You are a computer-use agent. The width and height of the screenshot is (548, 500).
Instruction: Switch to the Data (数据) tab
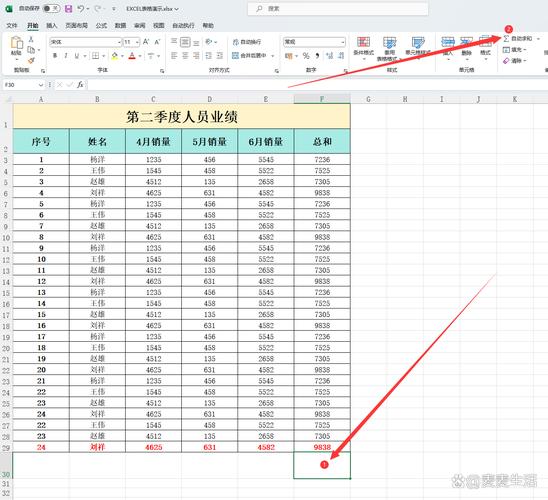pos(121,26)
